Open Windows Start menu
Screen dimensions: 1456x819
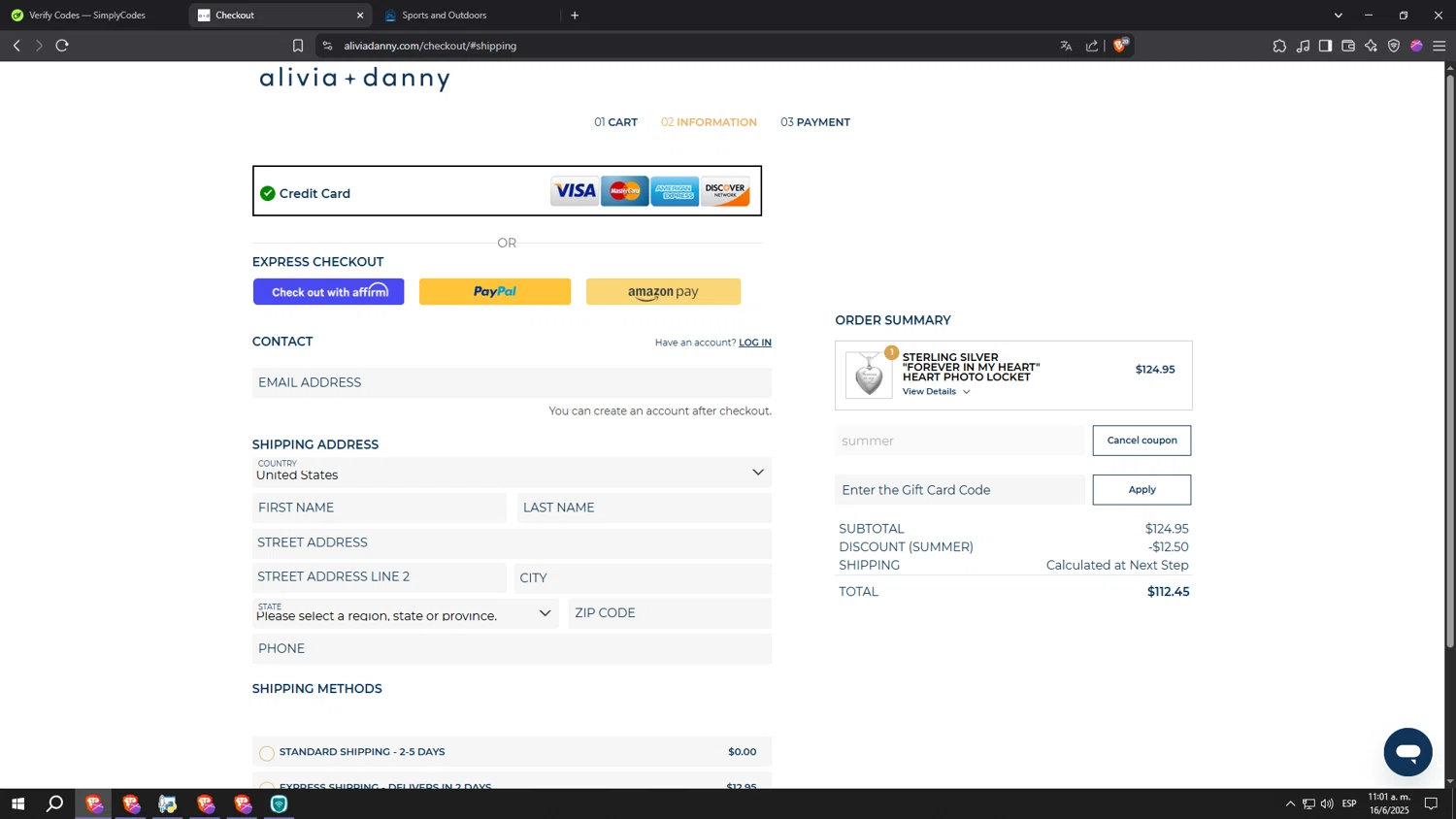(x=17, y=803)
